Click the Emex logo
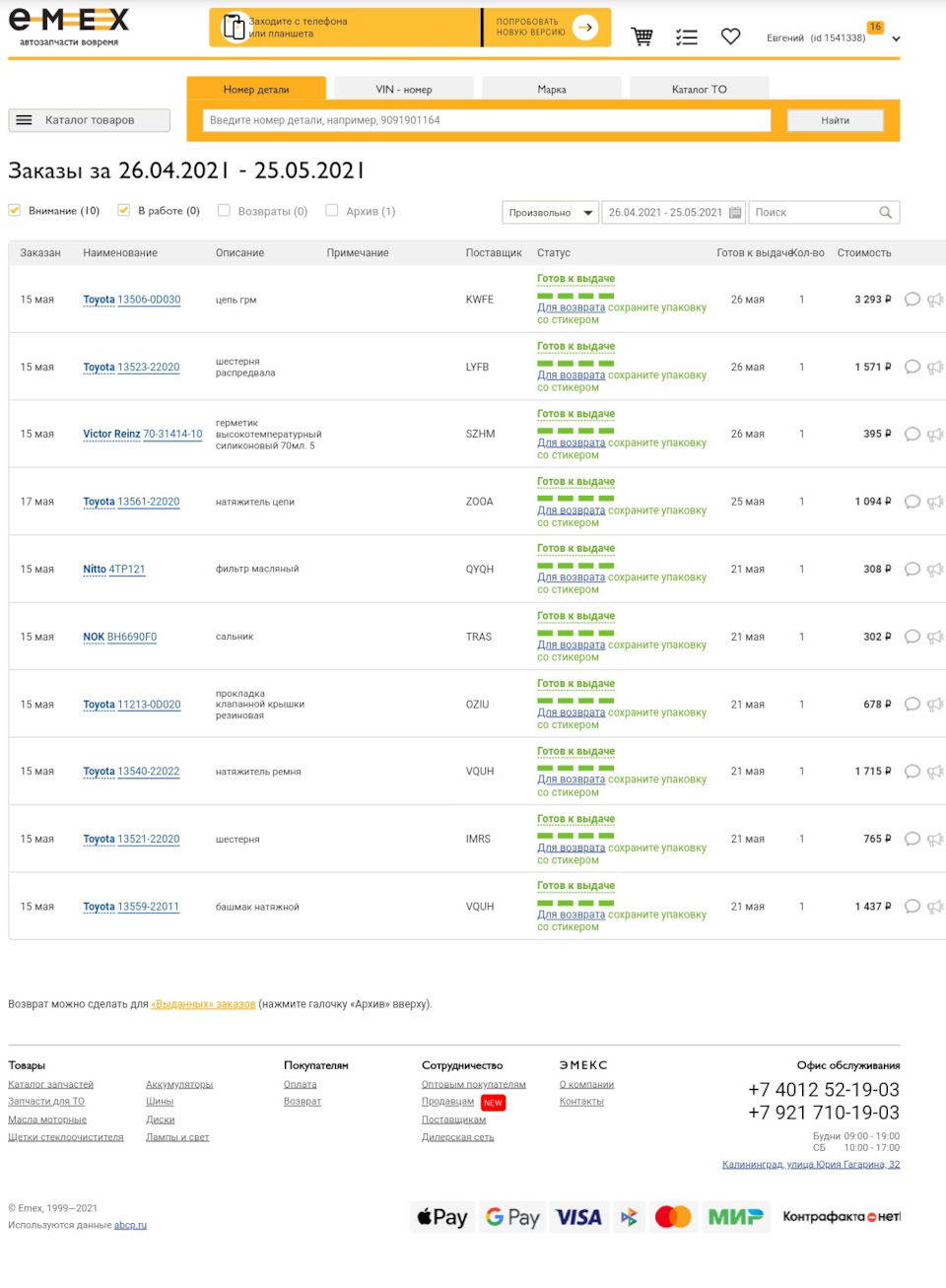This screenshot has width=946, height=1288. pos(69,27)
